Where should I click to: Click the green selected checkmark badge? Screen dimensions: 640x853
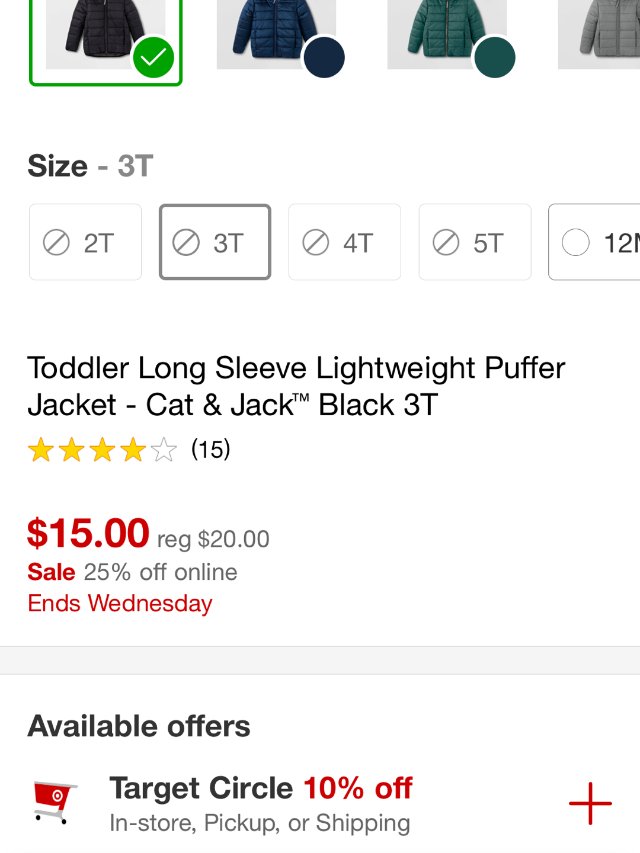click(x=153, y=59)
